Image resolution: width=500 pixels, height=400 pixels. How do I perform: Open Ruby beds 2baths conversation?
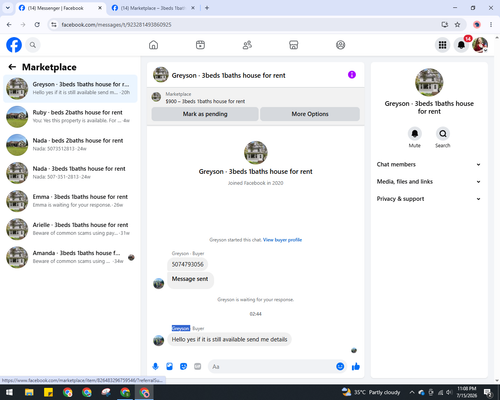pyautogui.click(x=70, y=117)
